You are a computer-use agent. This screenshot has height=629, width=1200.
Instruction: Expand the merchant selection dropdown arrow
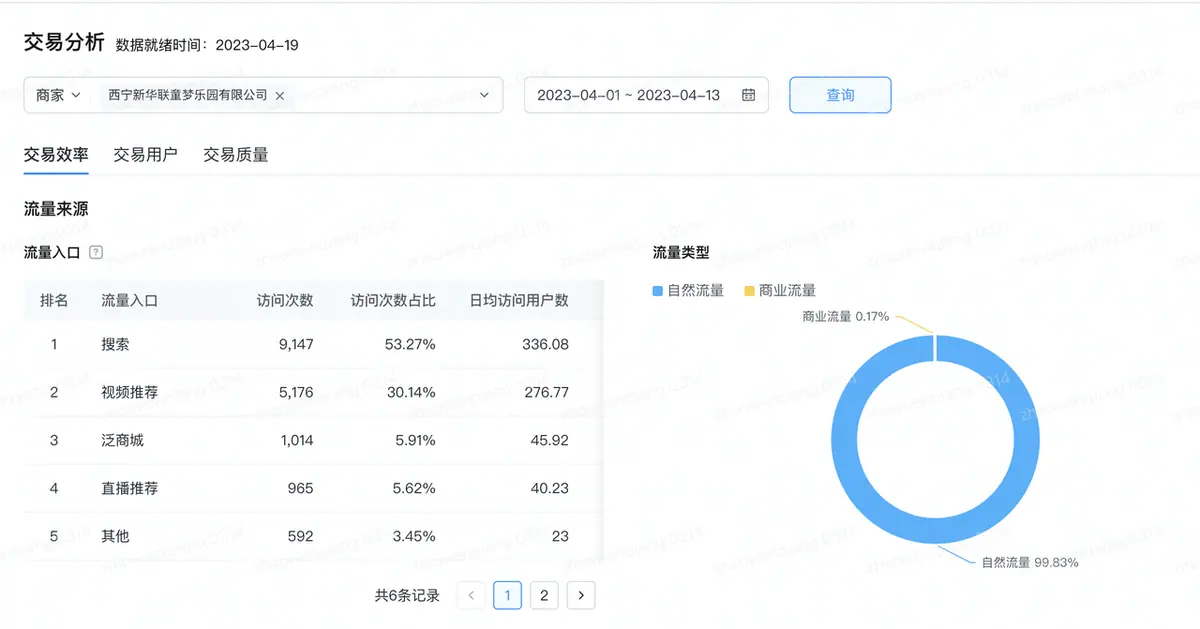click(x=484, y=95)
